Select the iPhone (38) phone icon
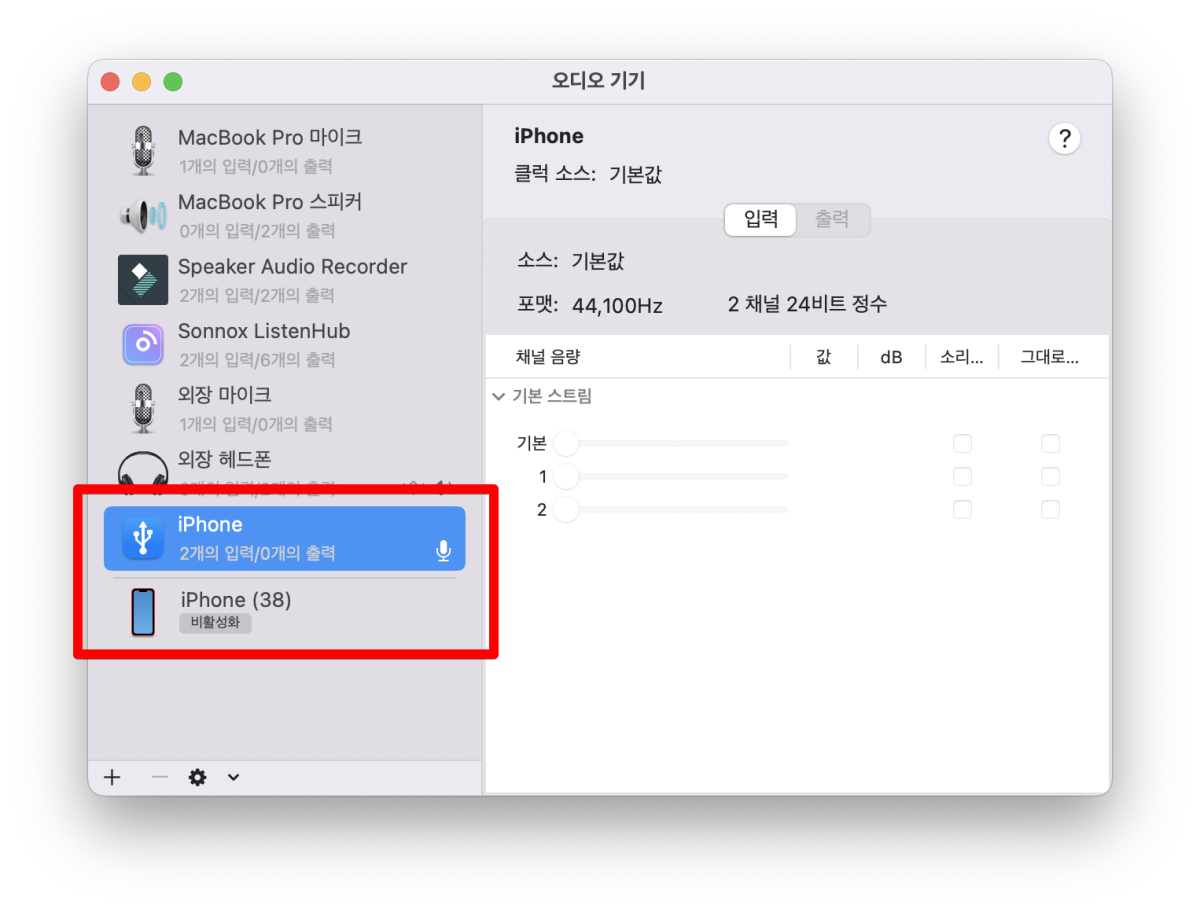This screenshot has width=1200, height=912. click(144, 612)
